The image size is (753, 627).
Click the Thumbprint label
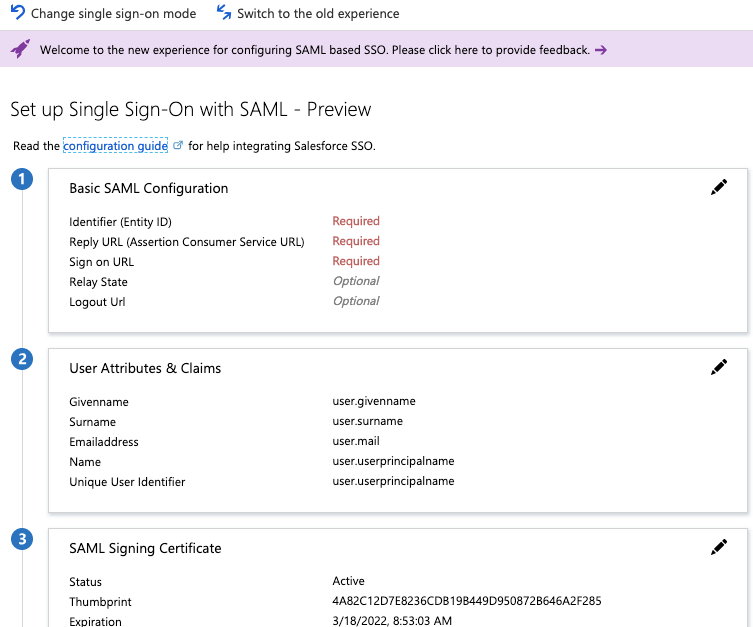100,602
